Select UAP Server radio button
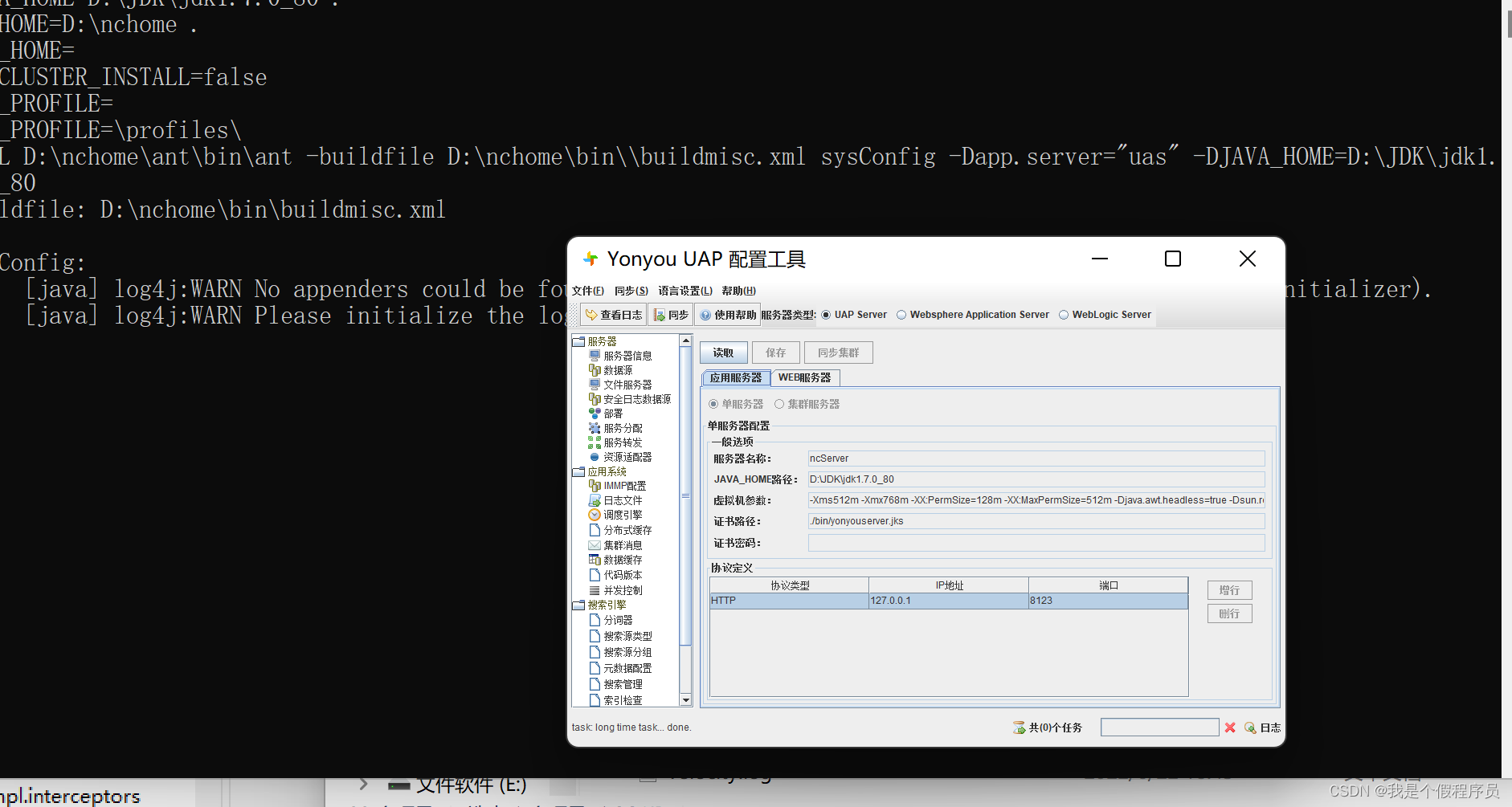Screen dimensions: 1512x807 [x=853, y=315]
